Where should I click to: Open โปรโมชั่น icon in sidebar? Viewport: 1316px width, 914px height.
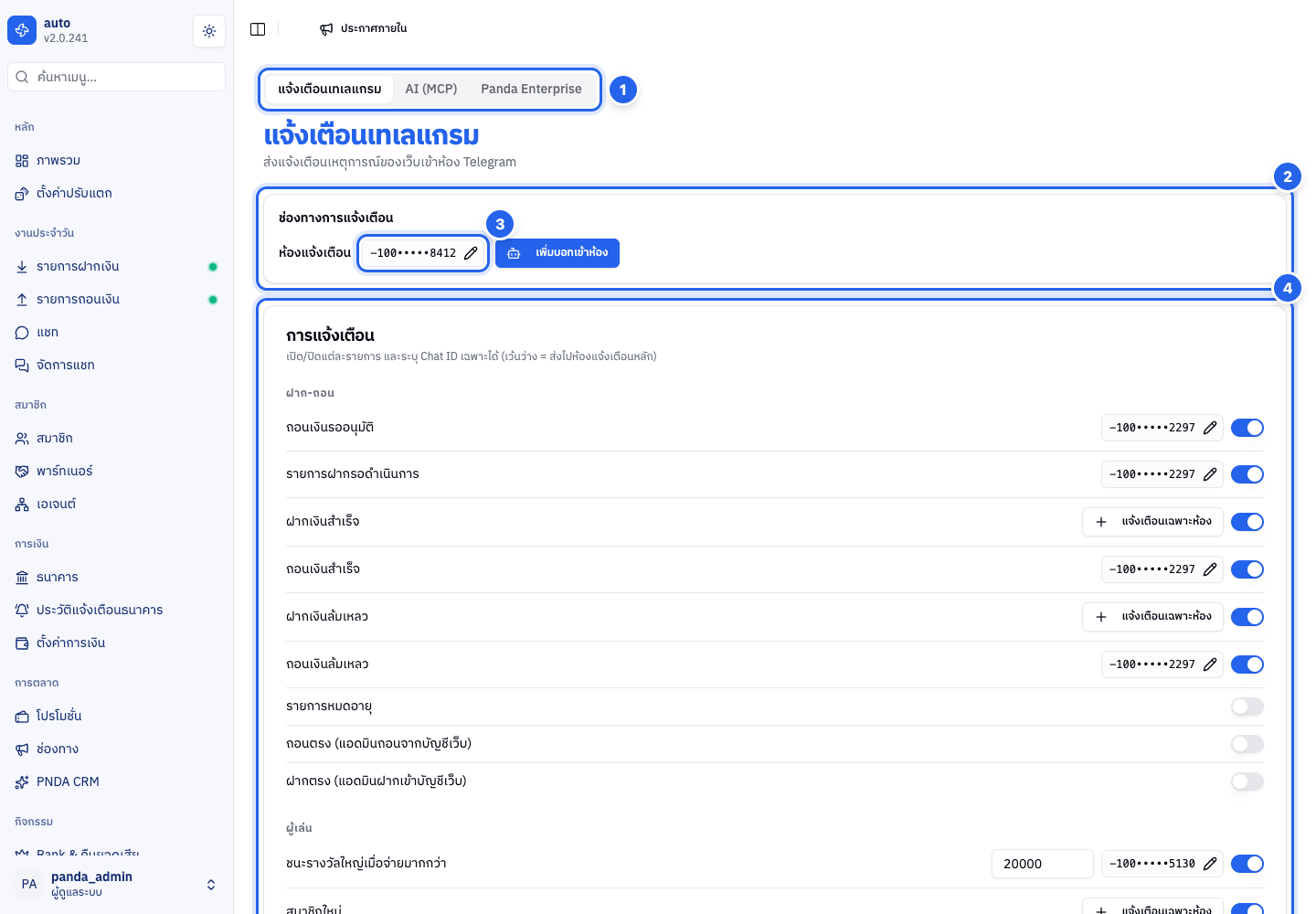click(x=22, y=717)
